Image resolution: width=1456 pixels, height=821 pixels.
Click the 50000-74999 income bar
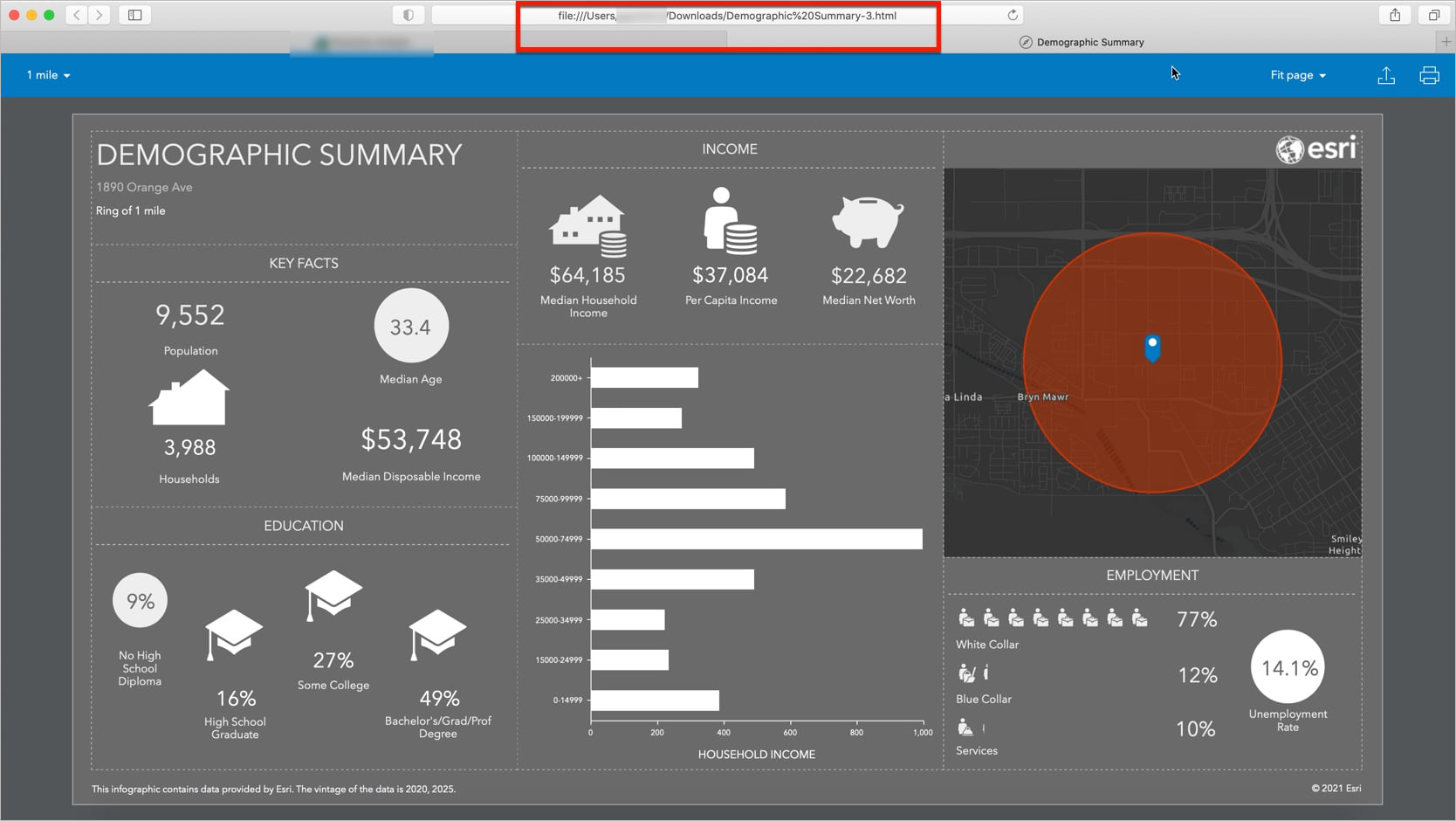coord(755,539)
